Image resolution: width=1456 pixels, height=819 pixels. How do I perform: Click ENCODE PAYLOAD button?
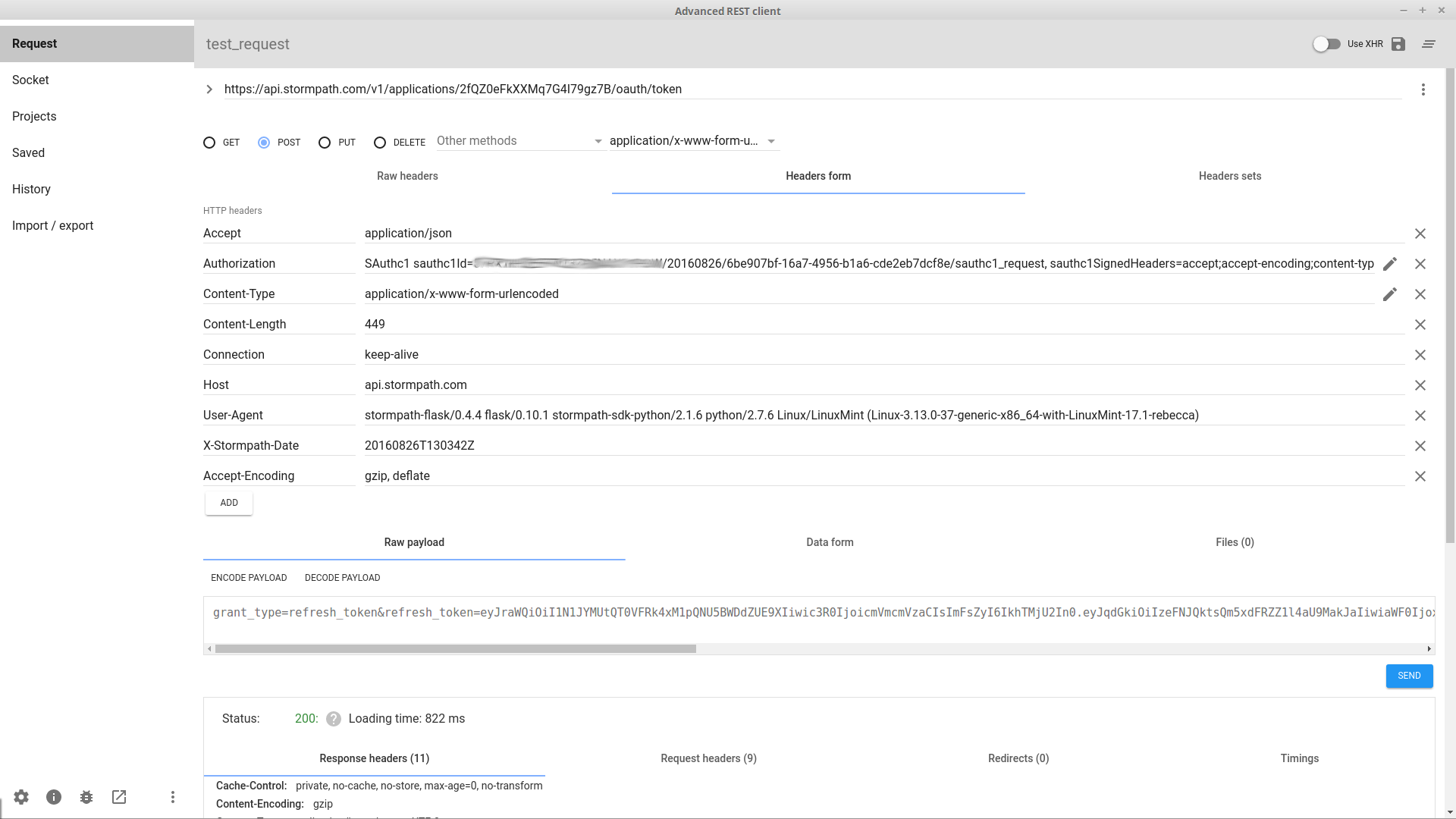[249, 578]
